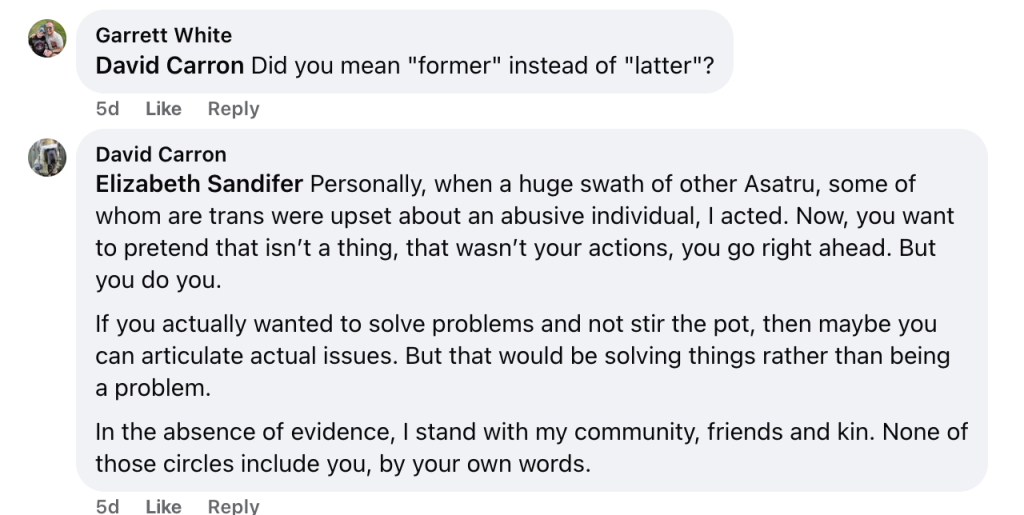Open Garrett White's profile from author name
Image resolution: width=1024 pixels, height=515 pixels.
163,35
